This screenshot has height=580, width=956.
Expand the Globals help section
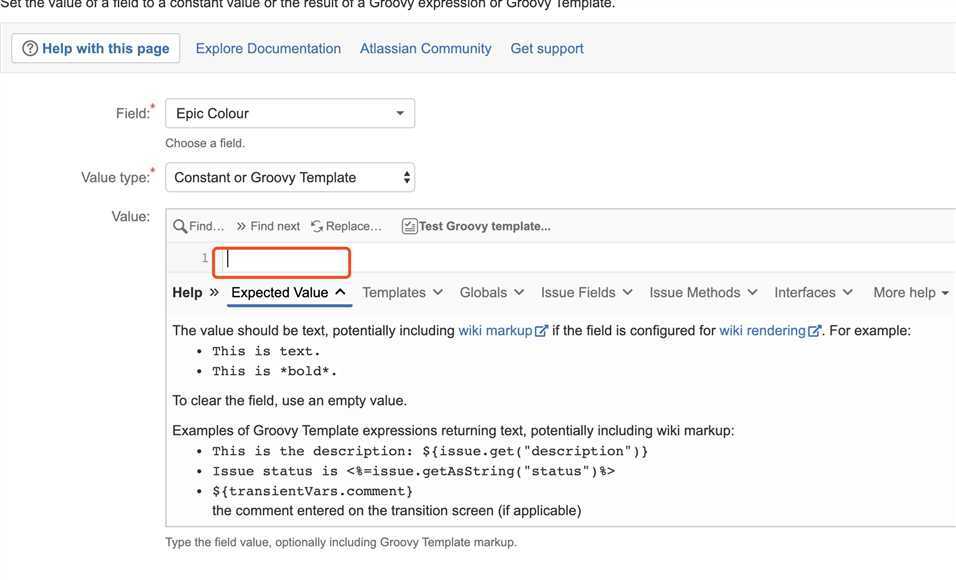(491, 293)
